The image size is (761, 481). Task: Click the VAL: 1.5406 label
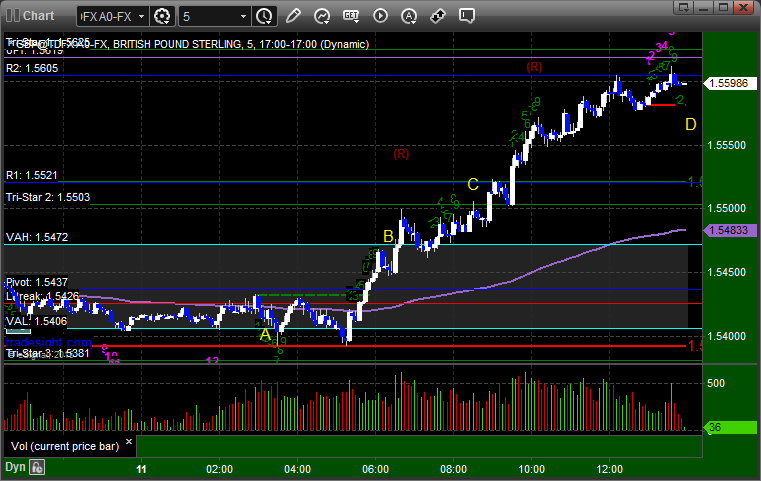[36, 321]
